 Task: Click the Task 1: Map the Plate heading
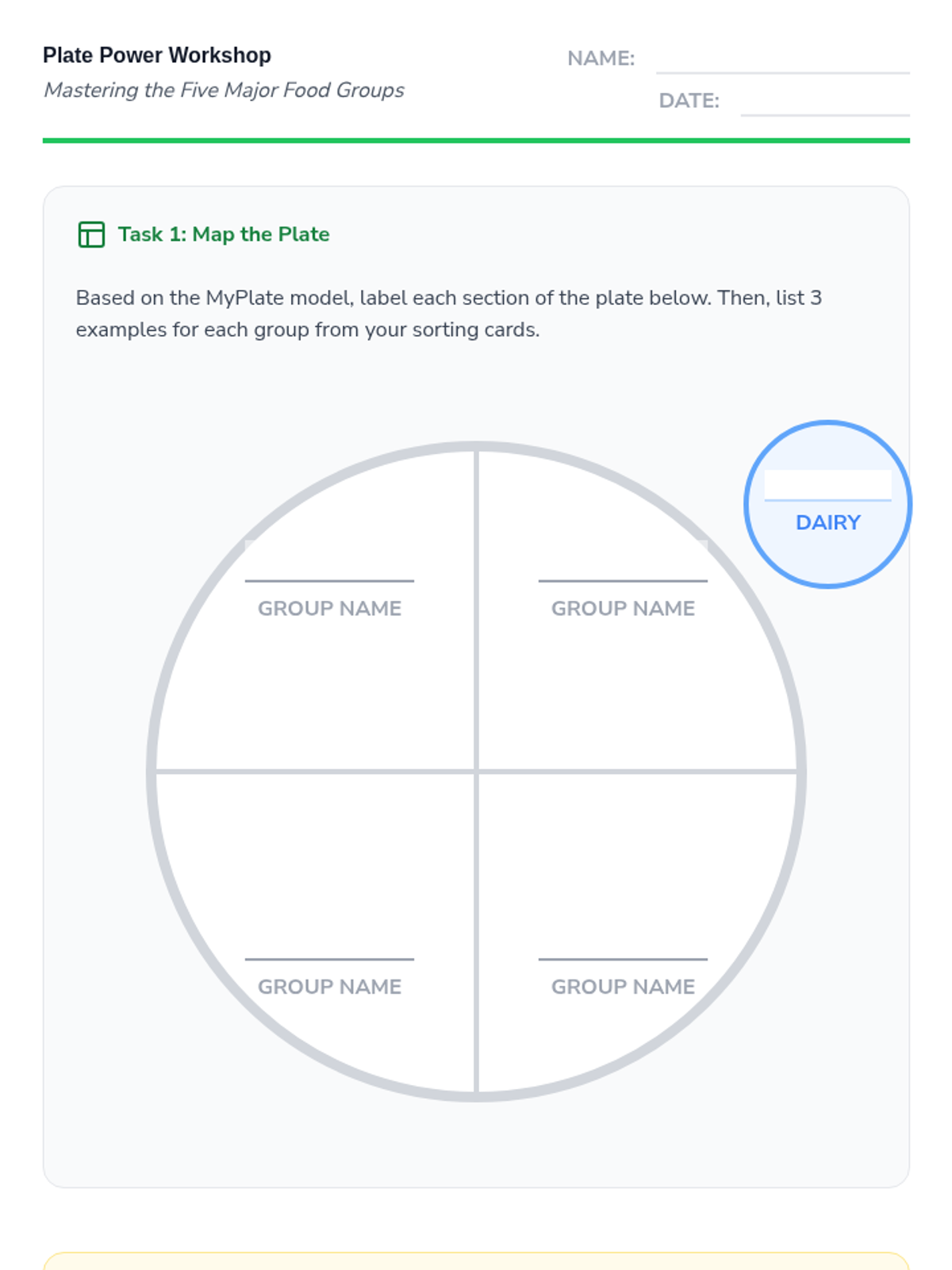pos(224,234)
